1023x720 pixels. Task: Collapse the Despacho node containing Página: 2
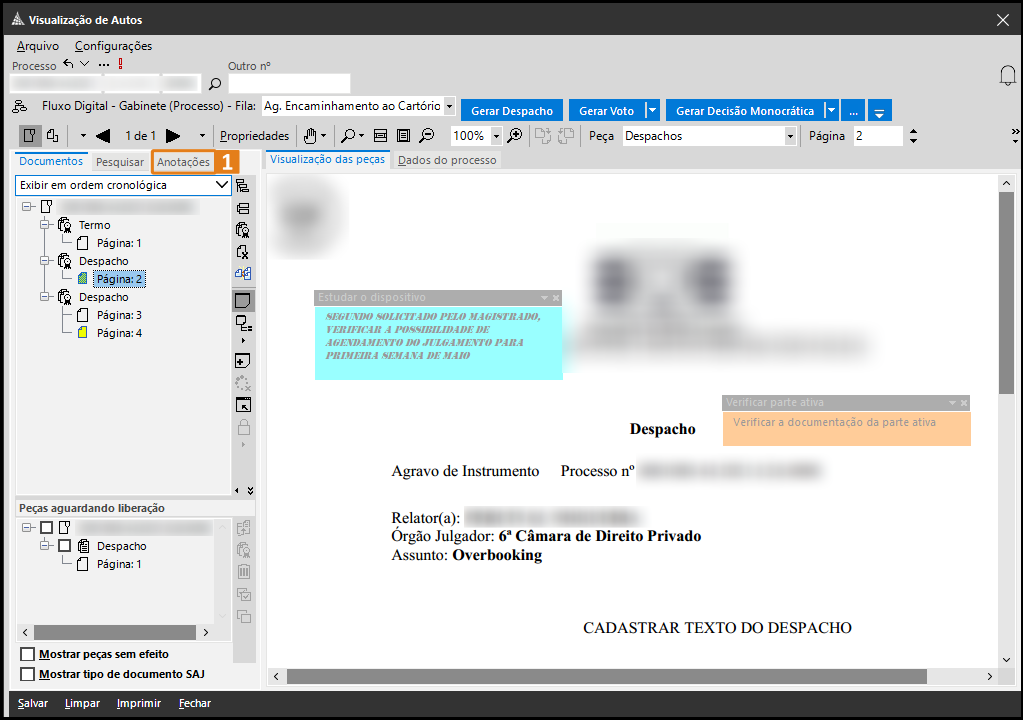(45, 260)
